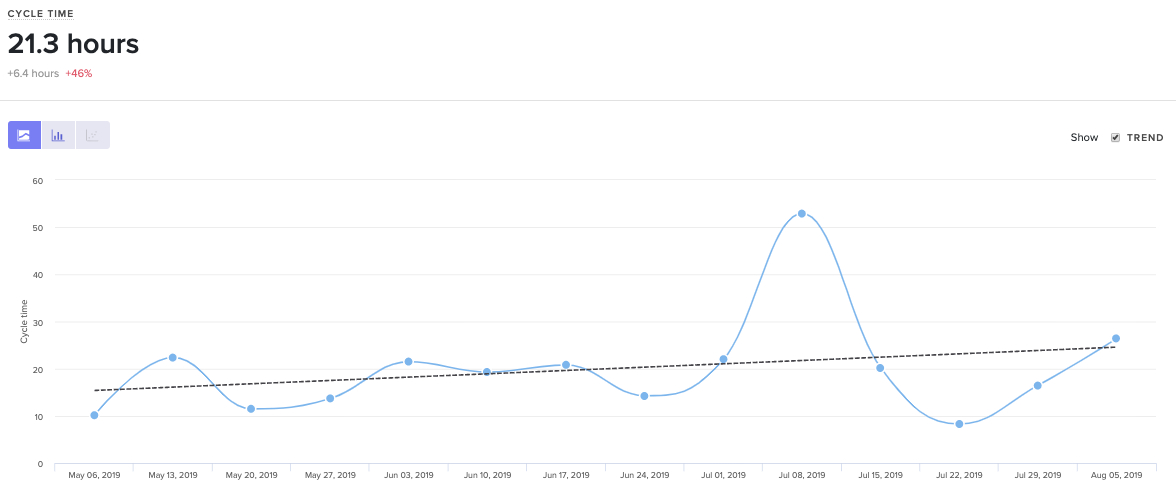Select the Jul 29, 2019 data point
The height and width of the screenshot is (501, 1176).
click(1038, 385)
